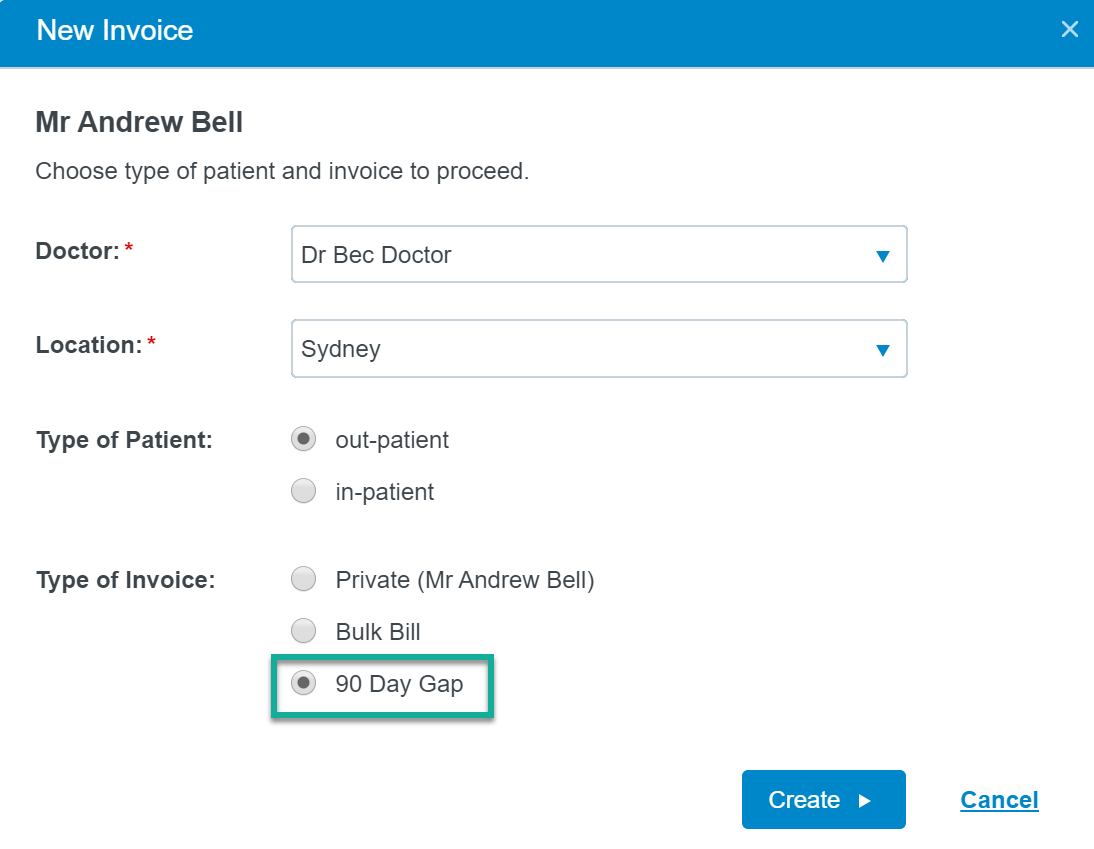1094x849 pixels.
Task: Close the New Invoice dialog with X icon
Action: (x=1069, y=29)
